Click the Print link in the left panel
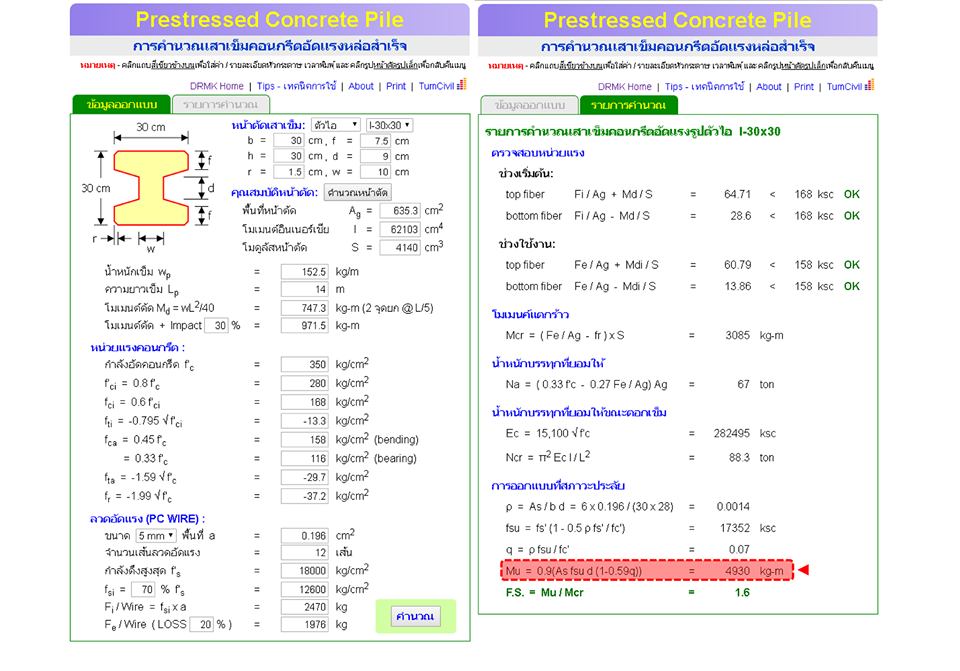Image resolution: width=960 pixels, height=671 pixels. [x=396, y=86]
